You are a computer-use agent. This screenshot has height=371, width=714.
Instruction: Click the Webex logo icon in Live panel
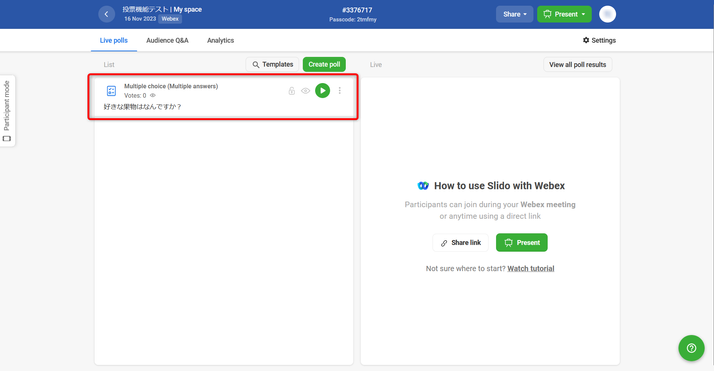click(x=423, y=186)
